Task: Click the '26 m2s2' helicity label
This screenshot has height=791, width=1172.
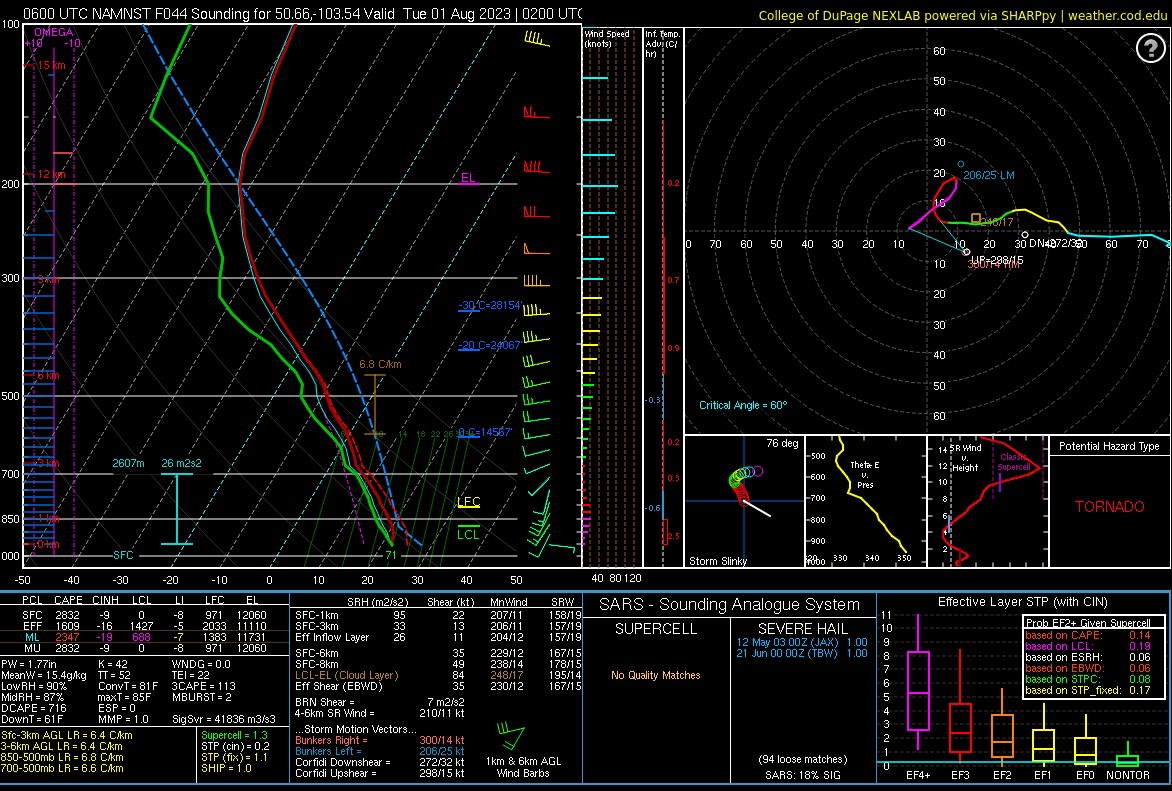Action: [182, 464]
